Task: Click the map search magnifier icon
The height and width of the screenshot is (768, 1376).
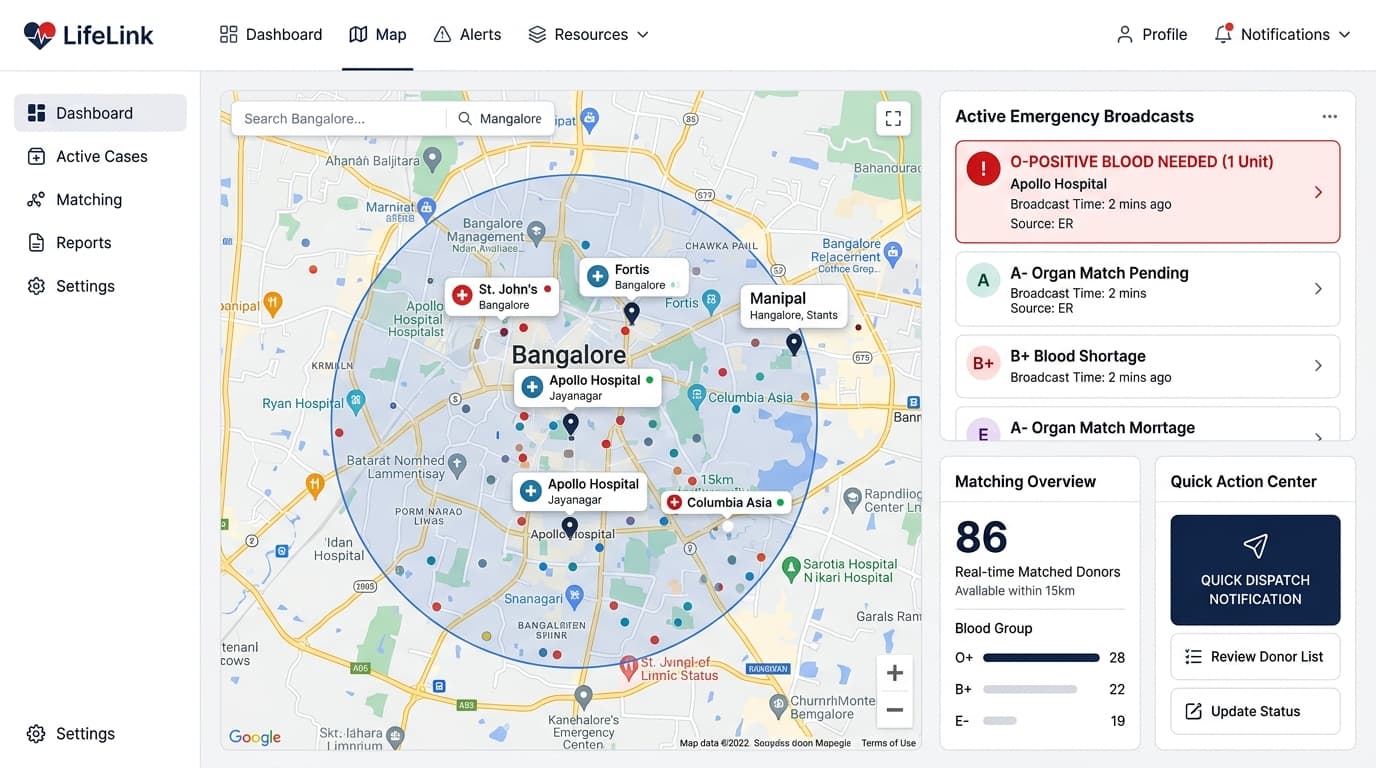Action: click(465, 118)
